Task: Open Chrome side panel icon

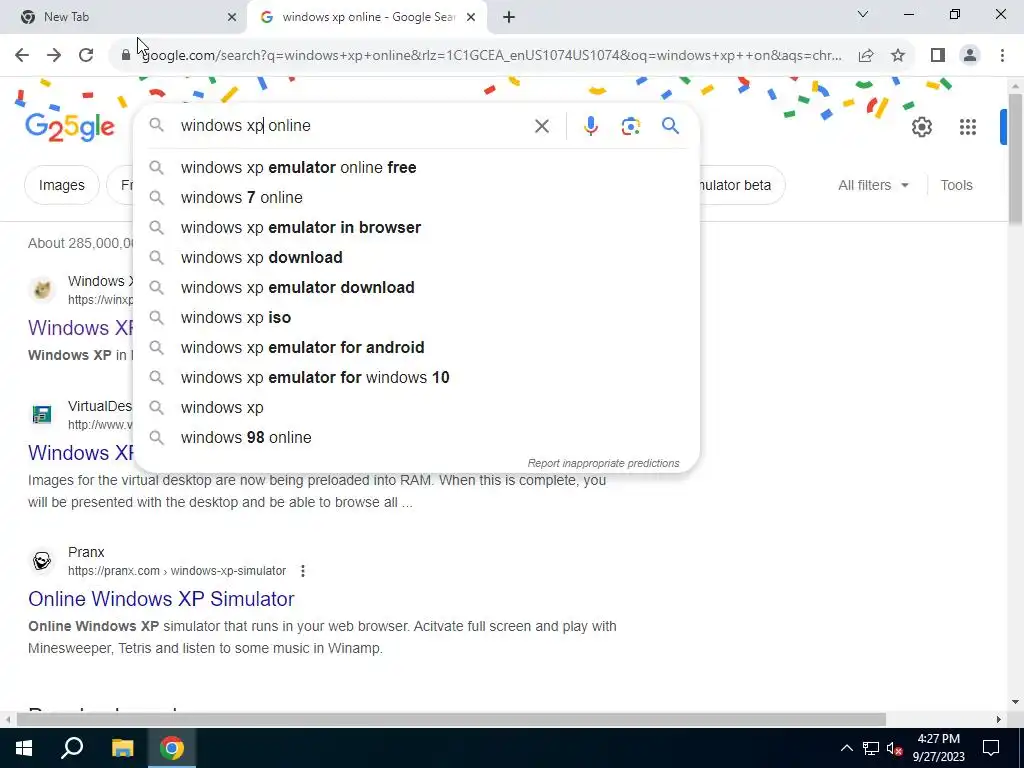Action: (938, 56)
